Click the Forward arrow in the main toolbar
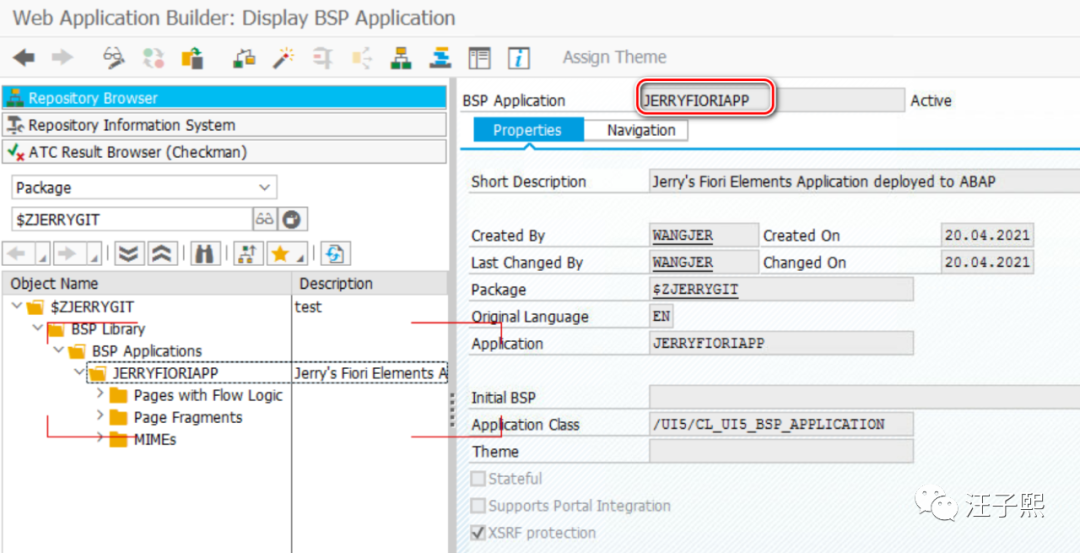Screen dimensions: 1080x553 (62, 57)
